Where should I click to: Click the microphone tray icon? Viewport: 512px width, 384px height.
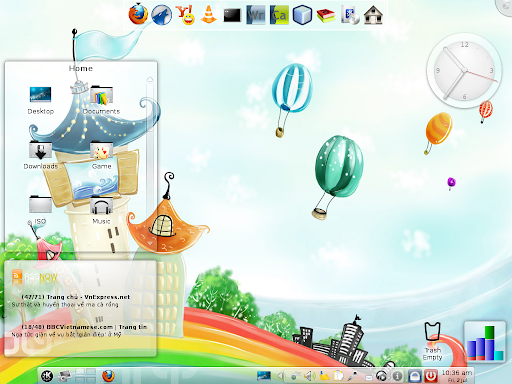[x=353, y=376]
